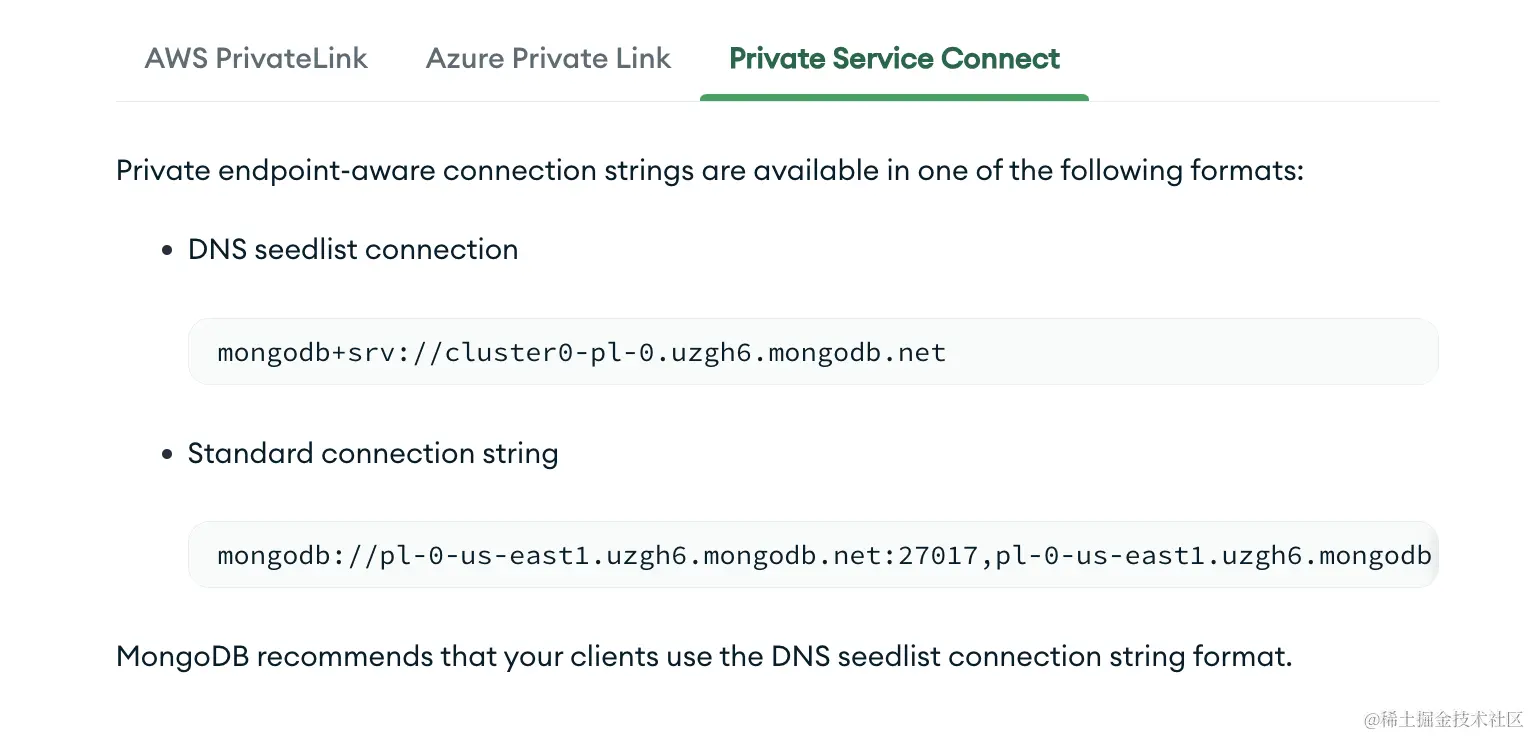Click 'MongoDB recommends' in the bottom sentence
This screenshot has height=736, width=1530.
tap(273, 657)
